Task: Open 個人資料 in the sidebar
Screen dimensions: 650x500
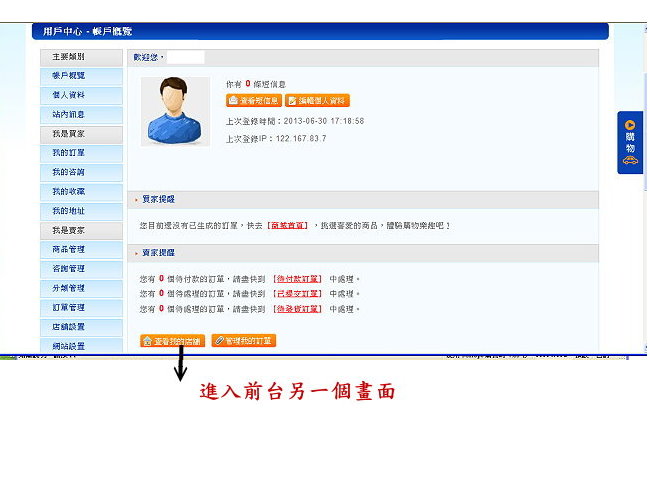Action: (69, 95)
